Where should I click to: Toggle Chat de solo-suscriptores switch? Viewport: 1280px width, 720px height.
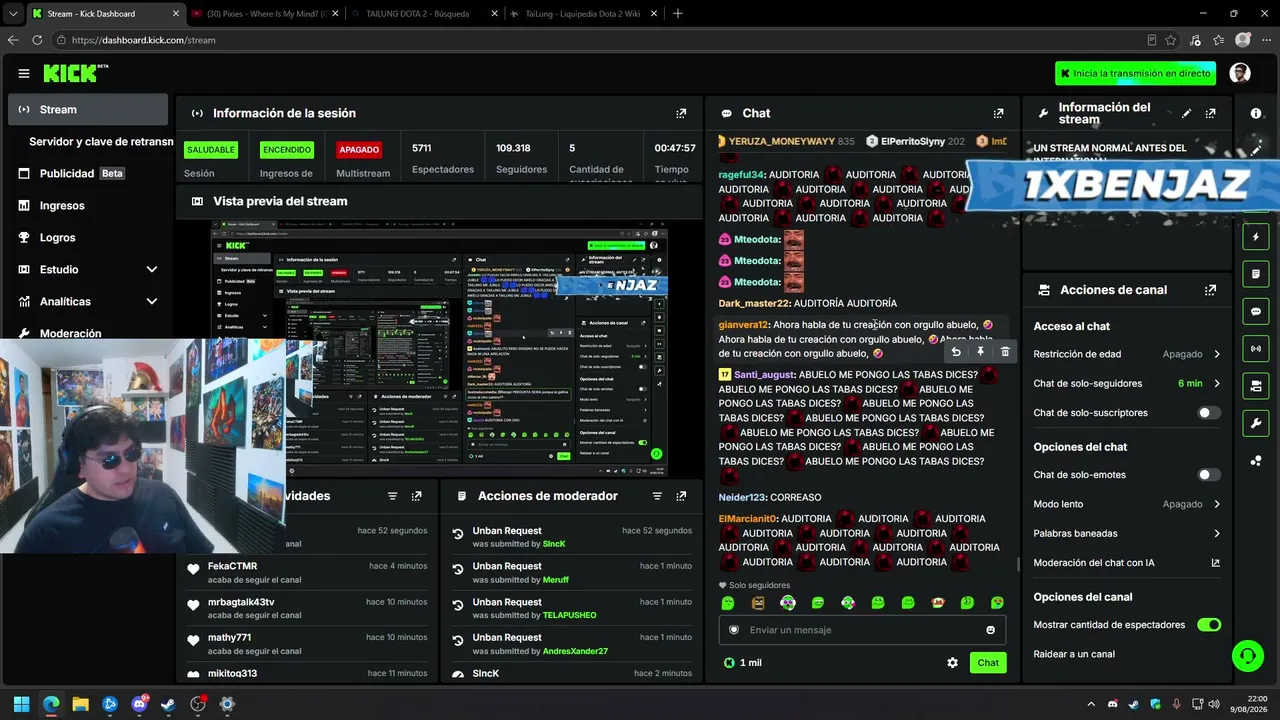click(x=1209, y=413)
